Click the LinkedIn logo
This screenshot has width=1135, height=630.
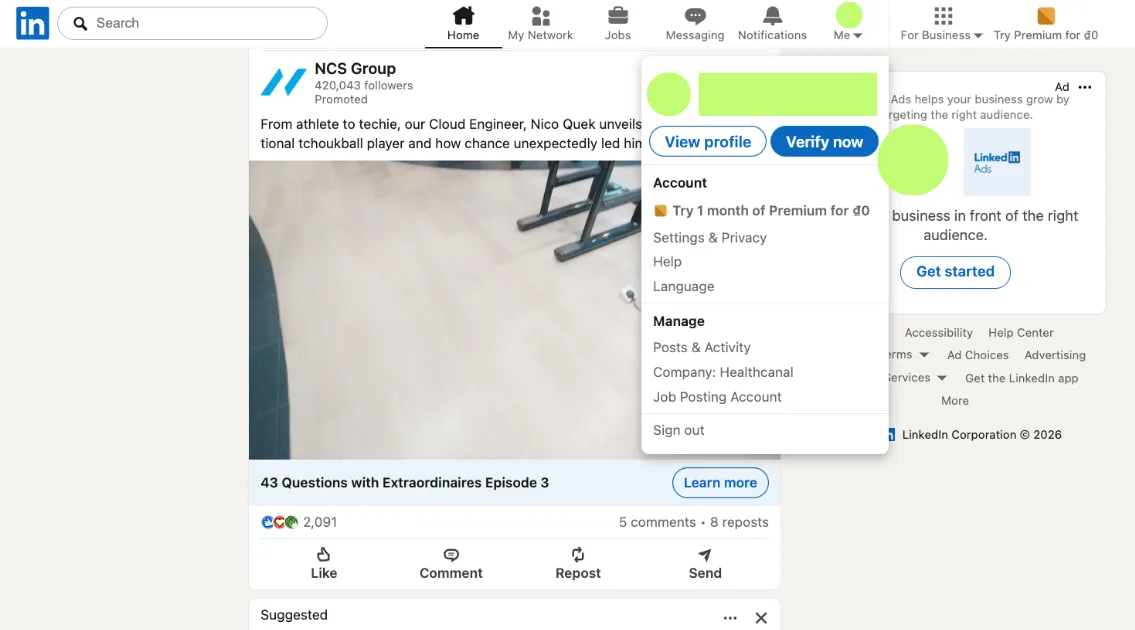pyautogui.click(x=31, y=22)
